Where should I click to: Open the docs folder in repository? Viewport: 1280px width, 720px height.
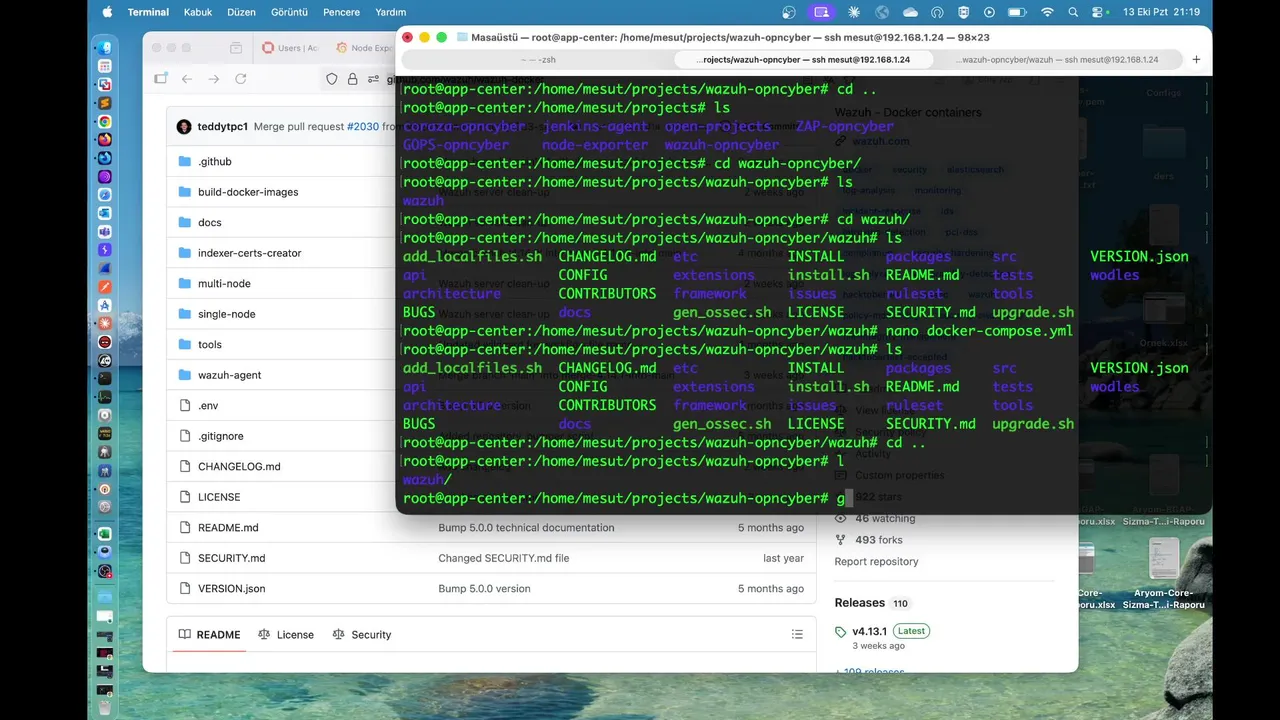pyautogui.click(x=209, y=222)
